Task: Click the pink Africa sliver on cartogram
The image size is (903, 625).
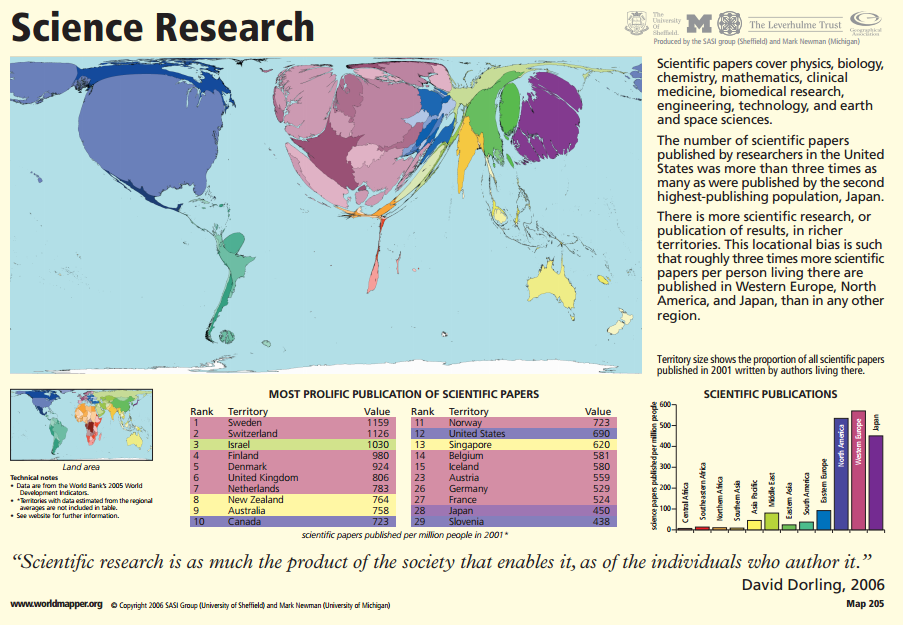Action: pyautogui.click(x=374, y=274)
